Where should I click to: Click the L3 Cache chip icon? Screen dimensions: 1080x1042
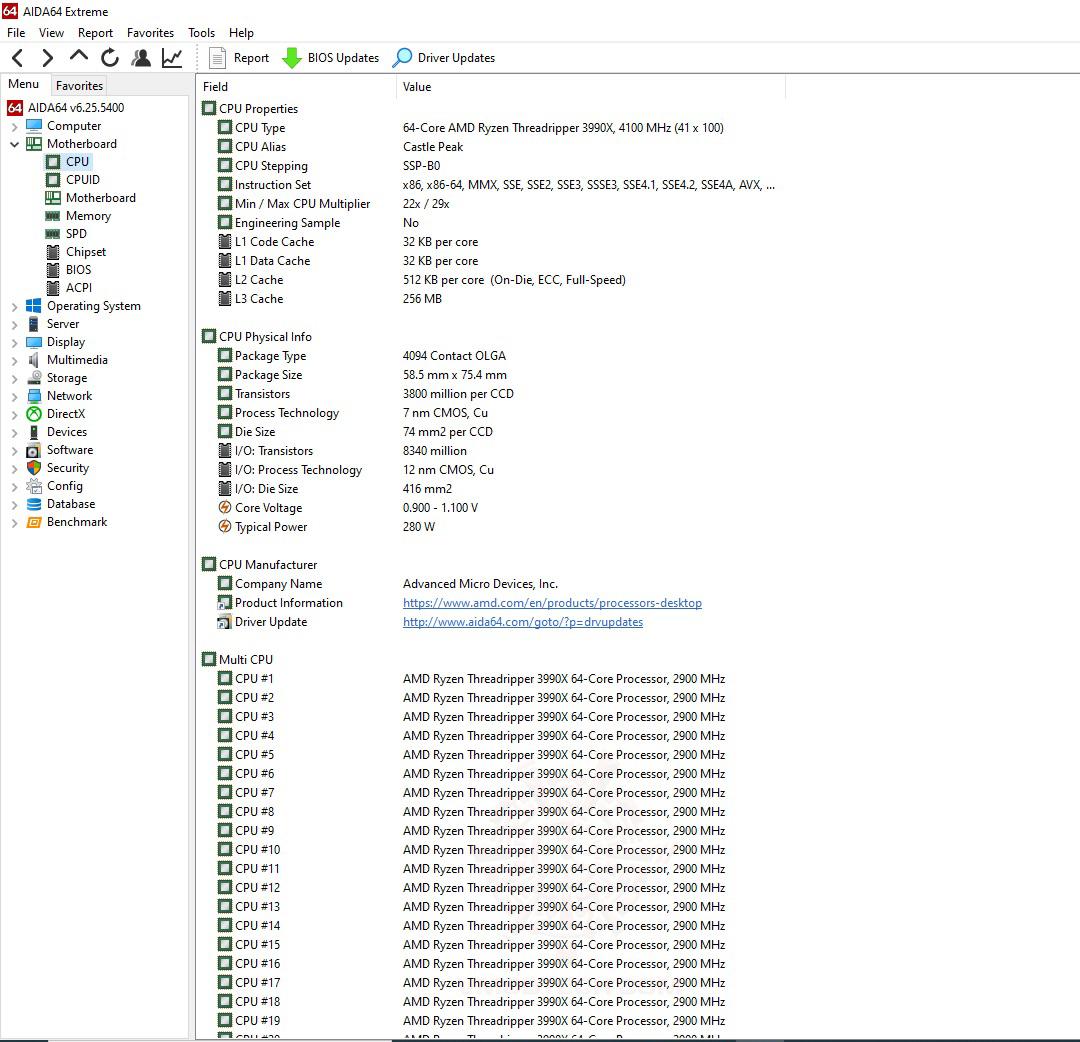click(225, 299)
